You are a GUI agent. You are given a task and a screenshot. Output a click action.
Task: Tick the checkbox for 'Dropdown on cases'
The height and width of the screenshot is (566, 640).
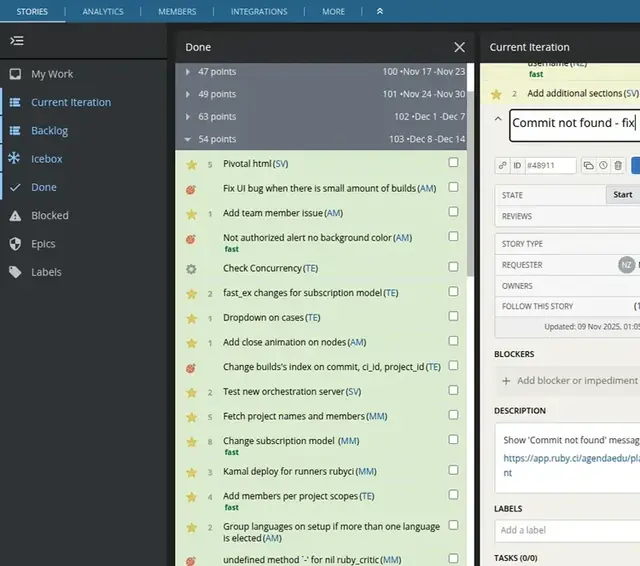pos(454,317)
